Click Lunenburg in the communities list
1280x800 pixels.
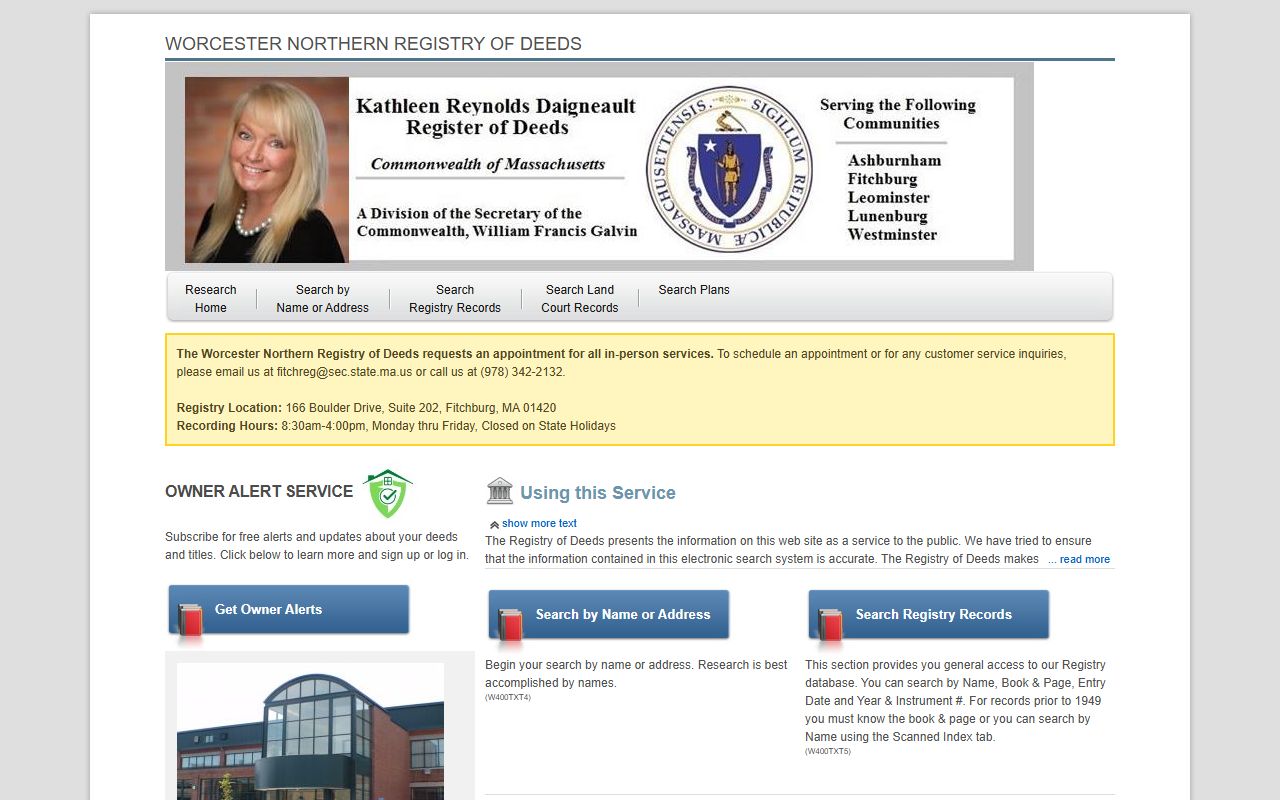tap(887, 216)
